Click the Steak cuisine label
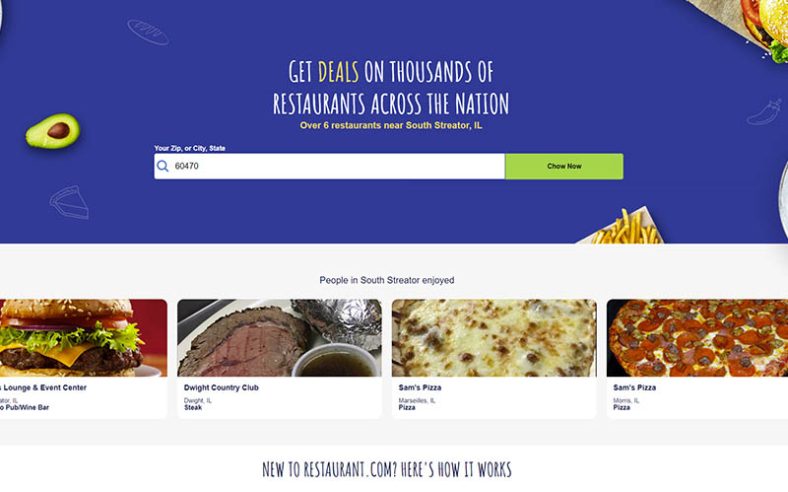 [x=193, y=408]
